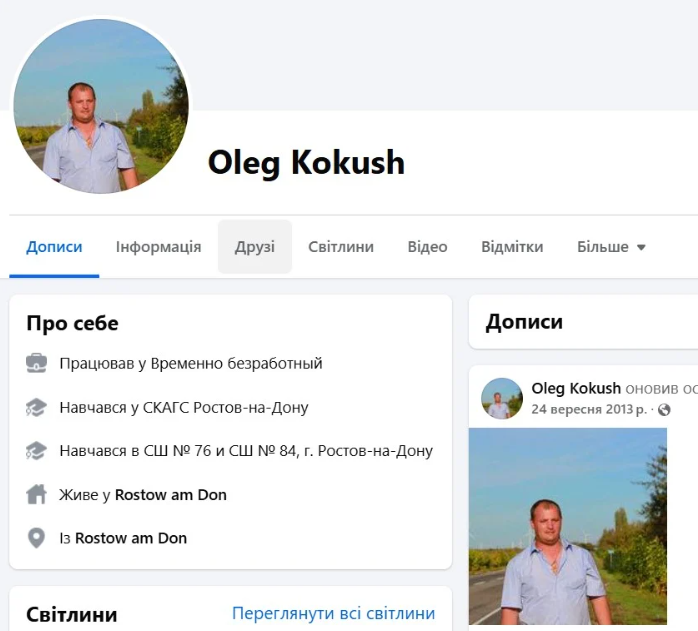Screen dimensions: 698x631
Task: Click Oleg Kokush name in the post
Action: pyautogui.click(x=576, y=388)
